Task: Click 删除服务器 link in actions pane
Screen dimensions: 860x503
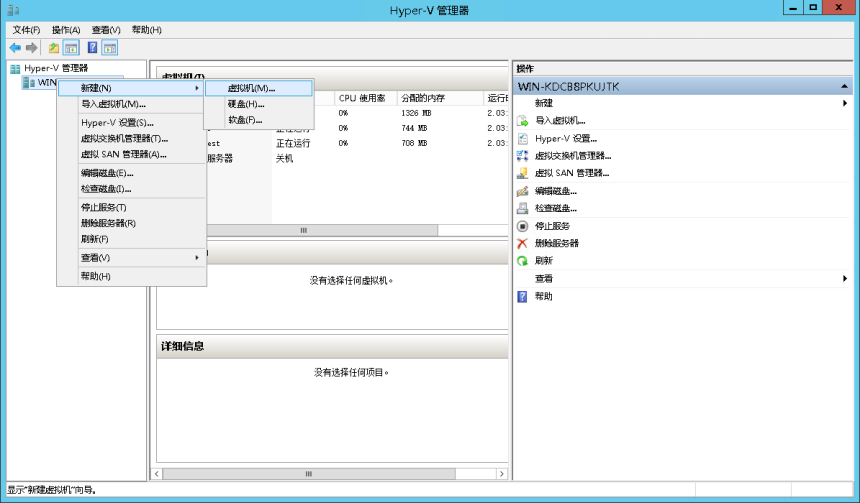Action: tap(557, 244)
